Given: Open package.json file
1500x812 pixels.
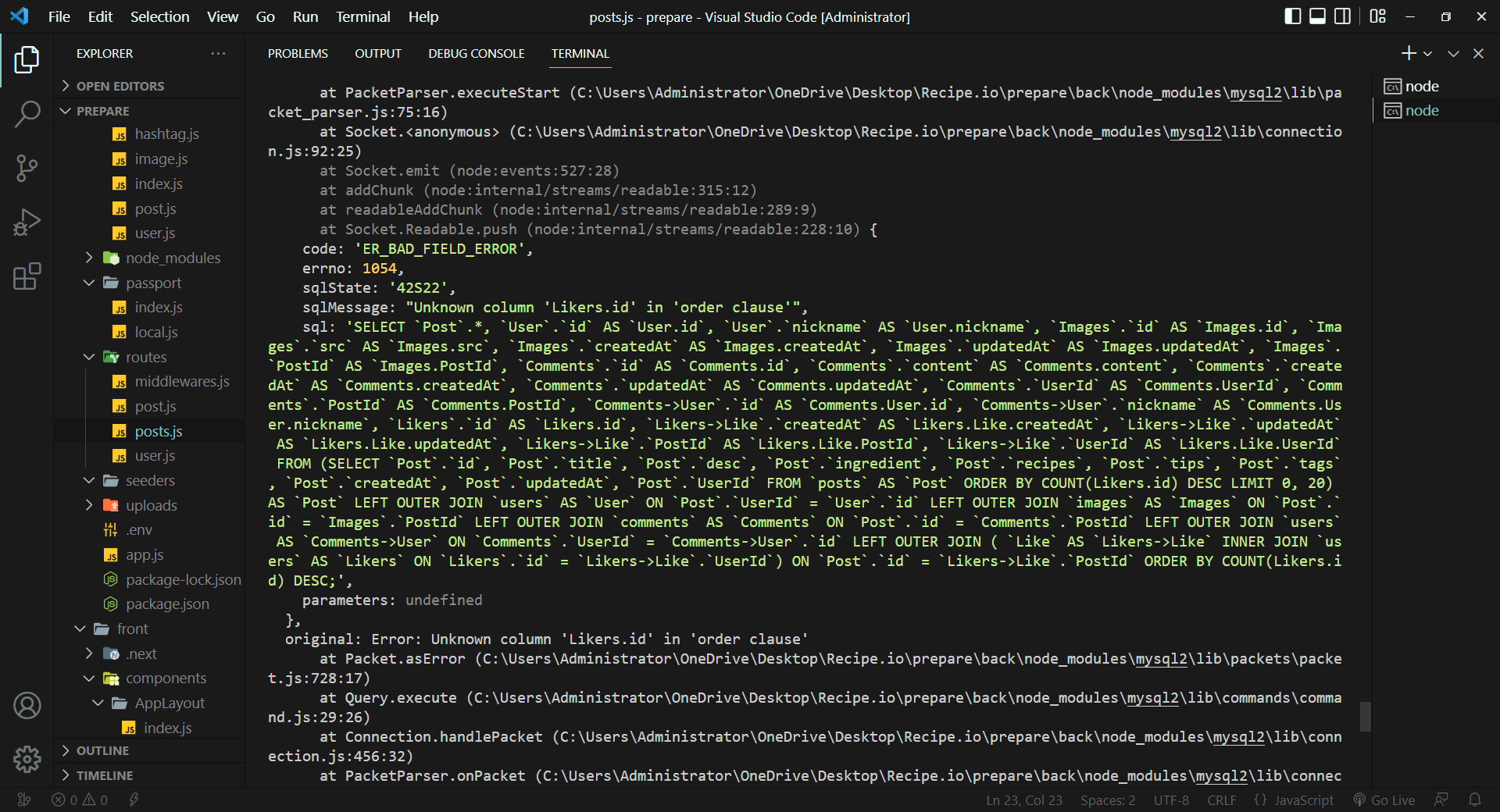Looking at the screenshot, I should 167,604.
